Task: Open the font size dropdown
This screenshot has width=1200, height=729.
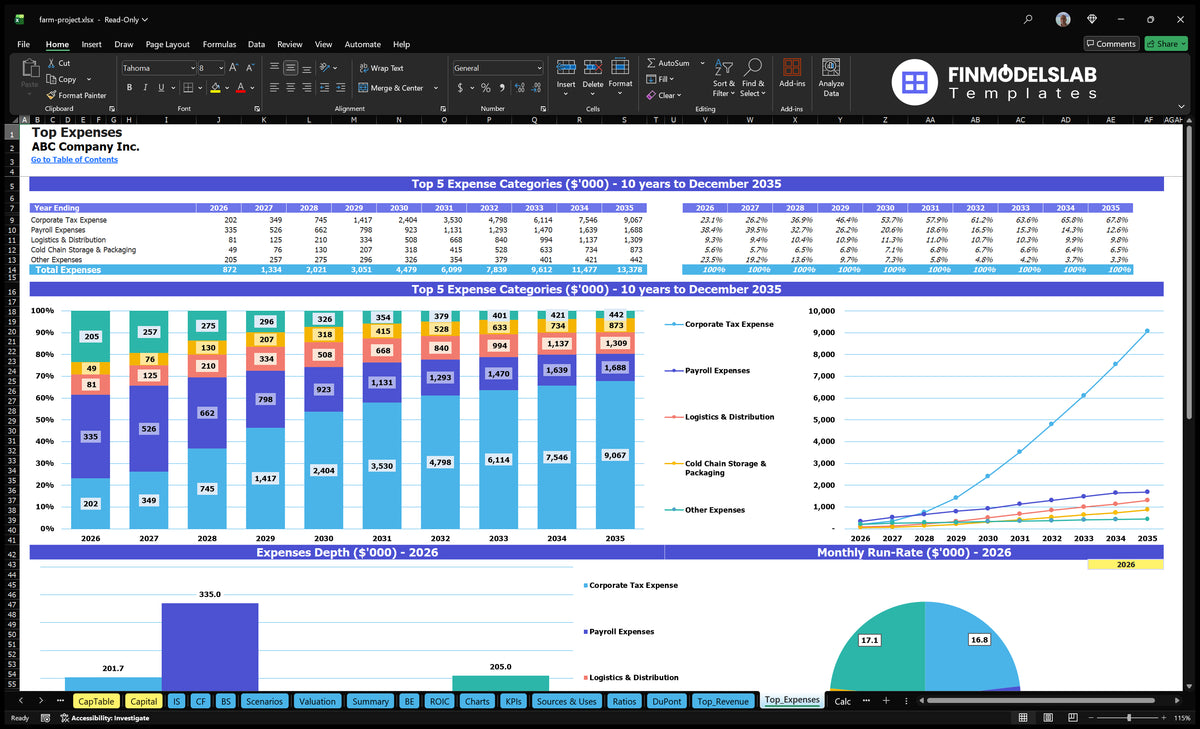Action: pyautogui.click(x=220, y=68)
